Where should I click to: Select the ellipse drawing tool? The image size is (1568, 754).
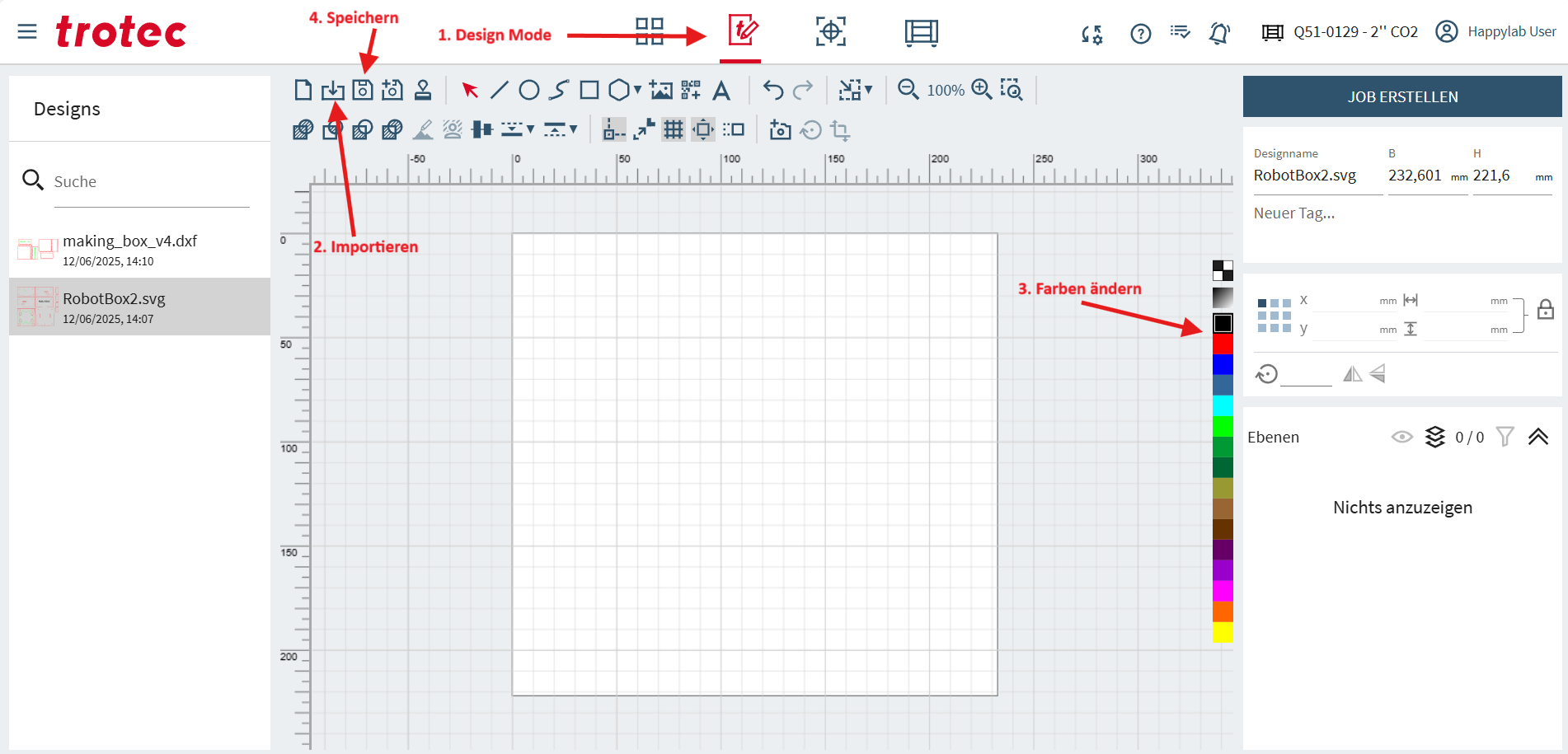click(x=529, y=90)
